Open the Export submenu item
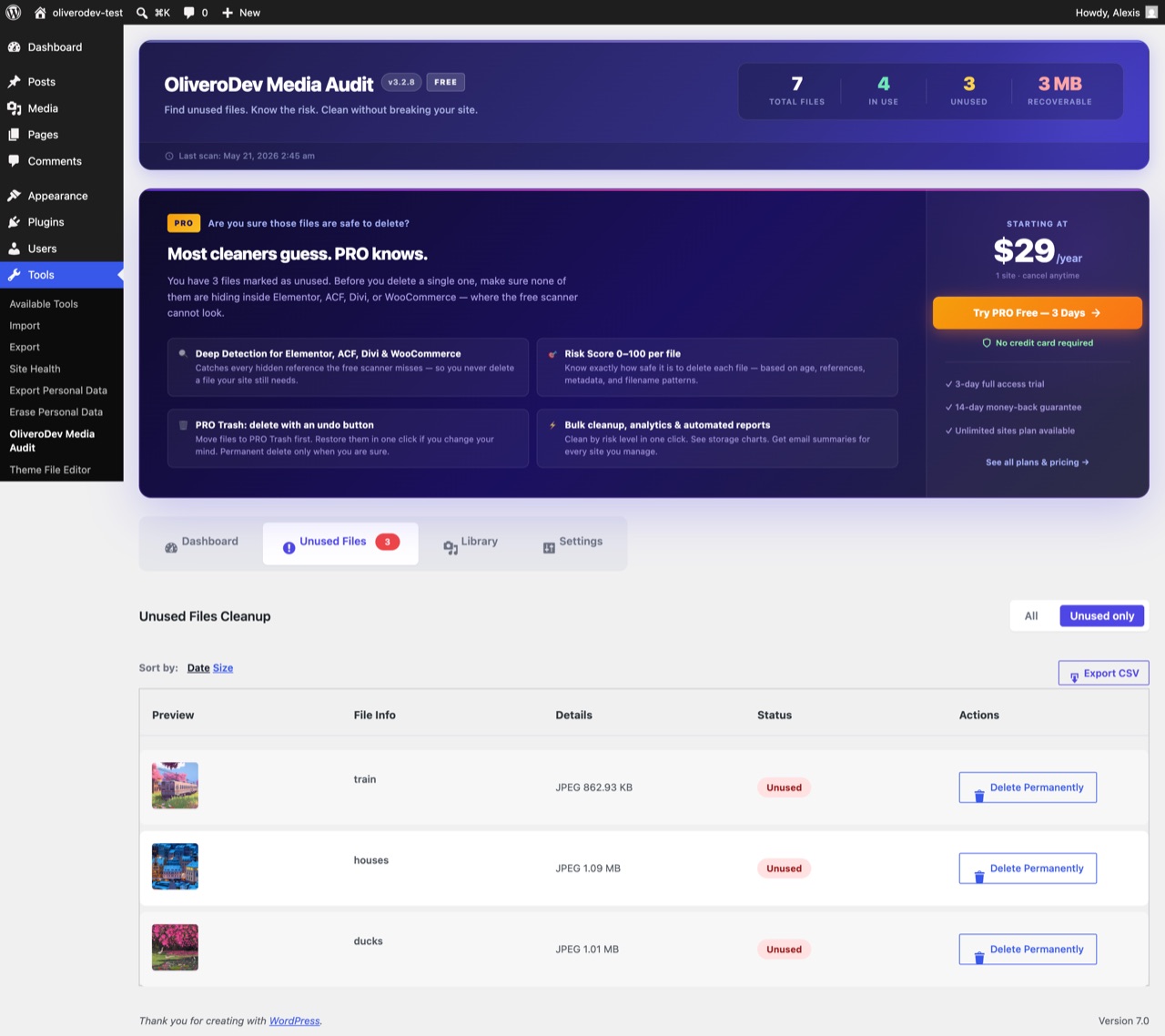 coord(25,348)
